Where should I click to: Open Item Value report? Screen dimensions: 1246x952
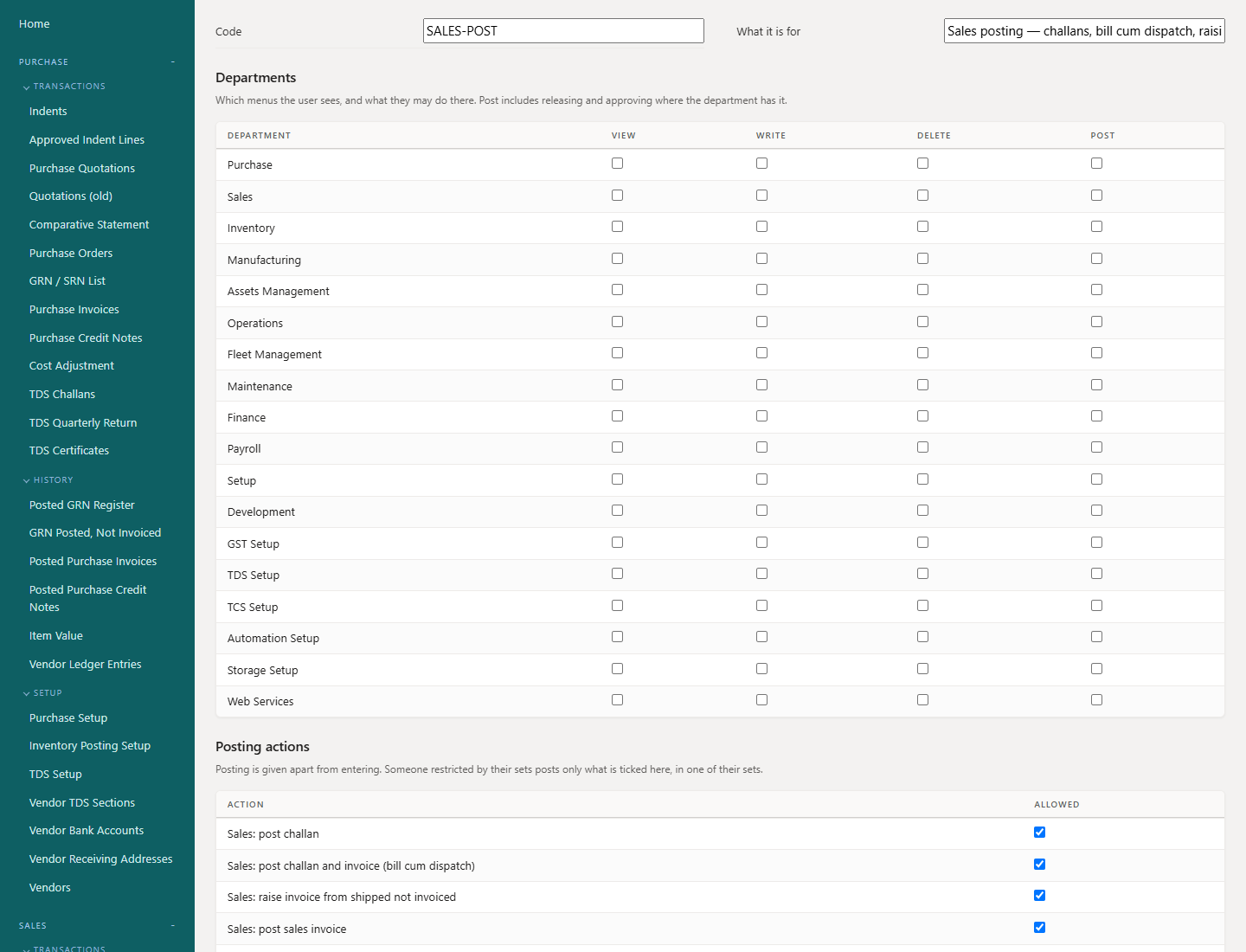[x=56, y=636]
